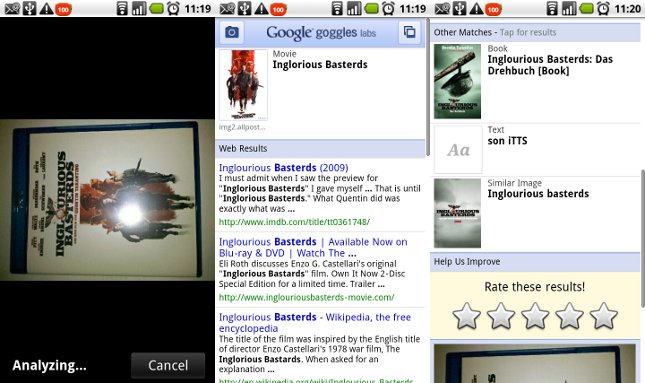The width and height of the screenshot is (645, 383).
Task: Rate results with the fifth star
Action: [603, 316]
